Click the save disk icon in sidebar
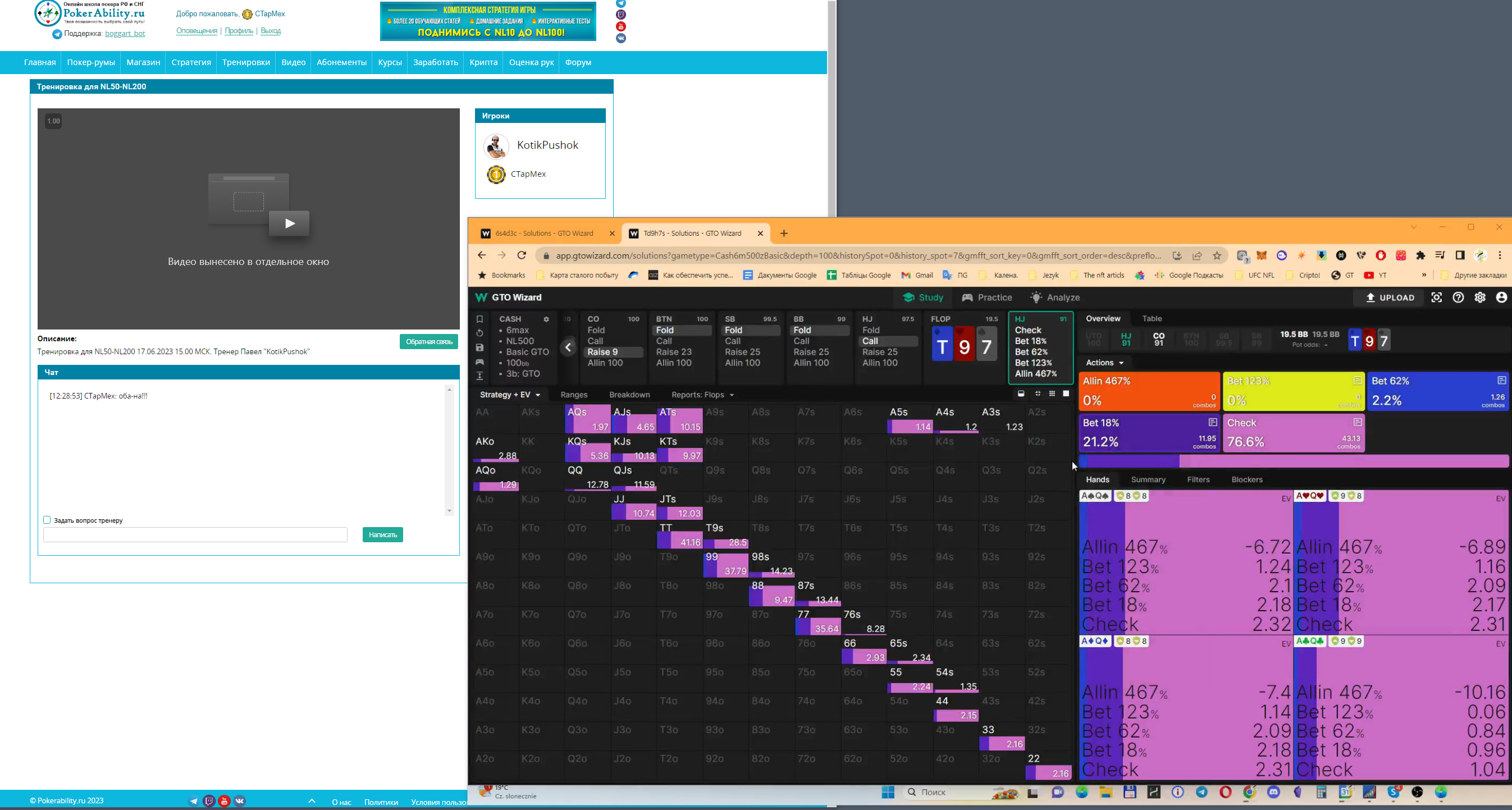This screenshot has width=1512, height=810. 479,347
